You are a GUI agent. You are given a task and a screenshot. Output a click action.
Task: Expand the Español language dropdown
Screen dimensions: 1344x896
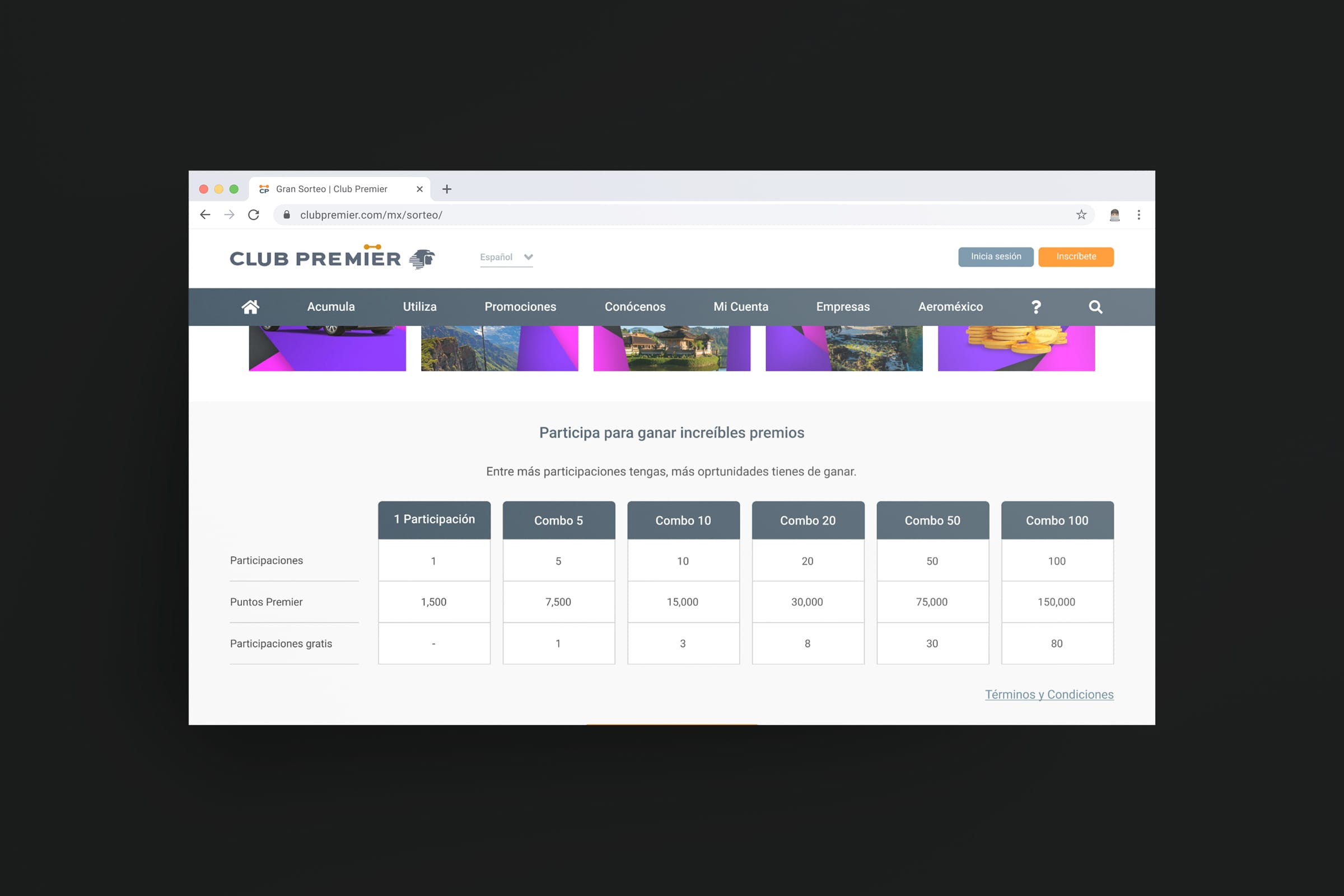click(506, 257)
